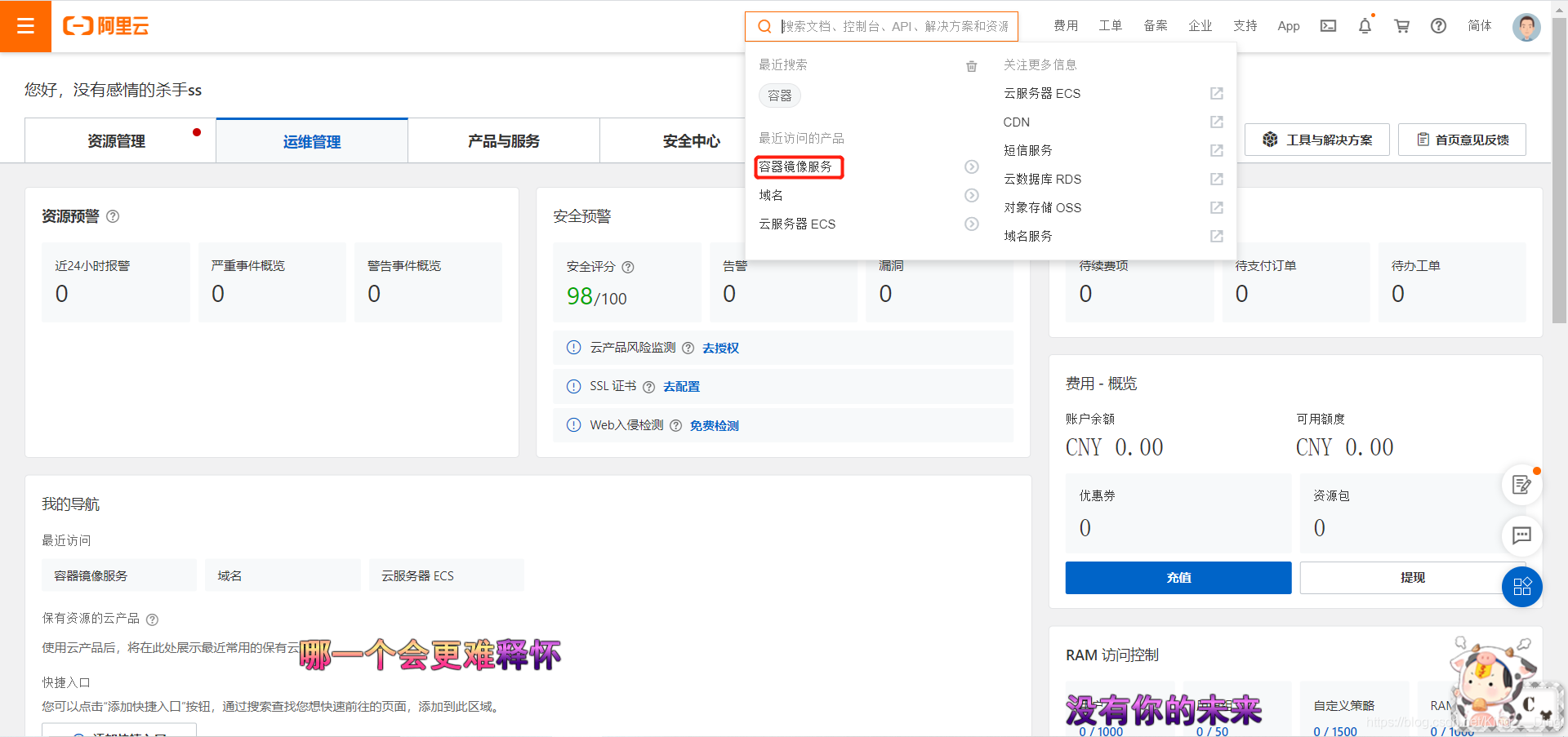Switch to 资源管理 tab
Viewport: 1568px width, 737px height.
120,140
